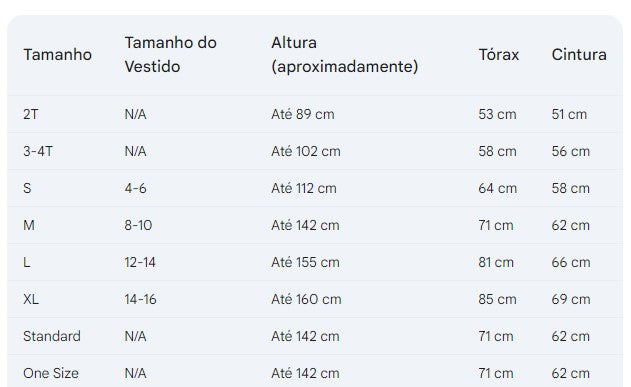Select the Tórax column header
The image size is (631, 387).
point(499,55)
